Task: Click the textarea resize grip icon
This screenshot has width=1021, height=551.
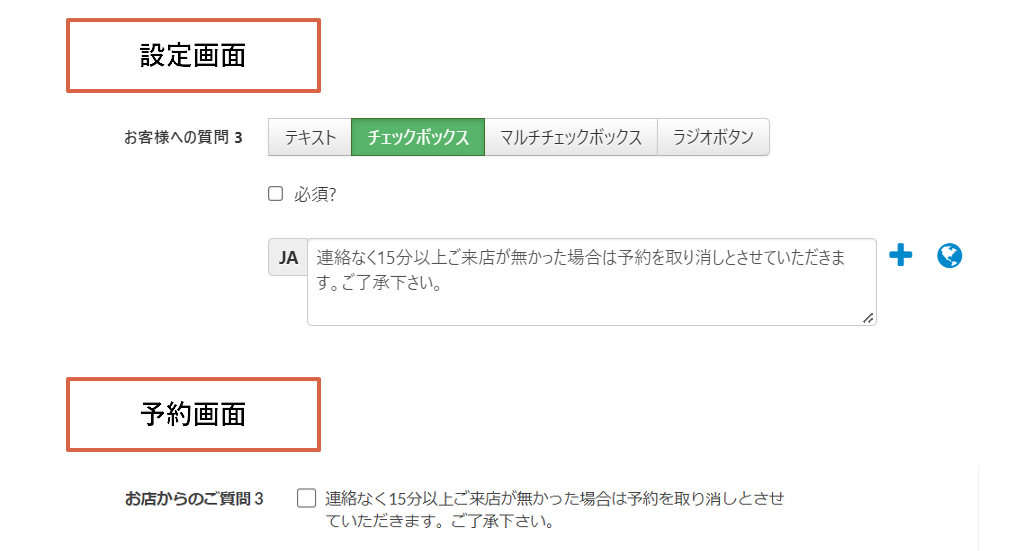Action: 868,318
